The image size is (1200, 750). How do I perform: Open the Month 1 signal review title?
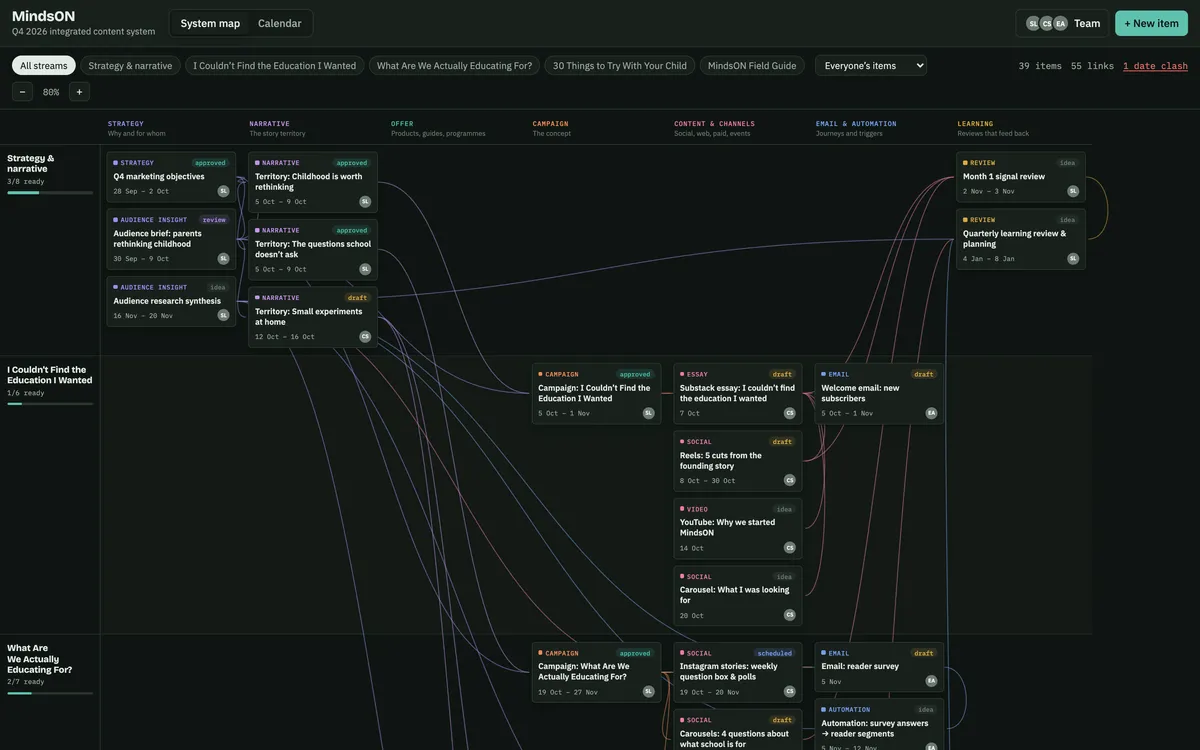pyautogui.click(x=1004, y=176)
